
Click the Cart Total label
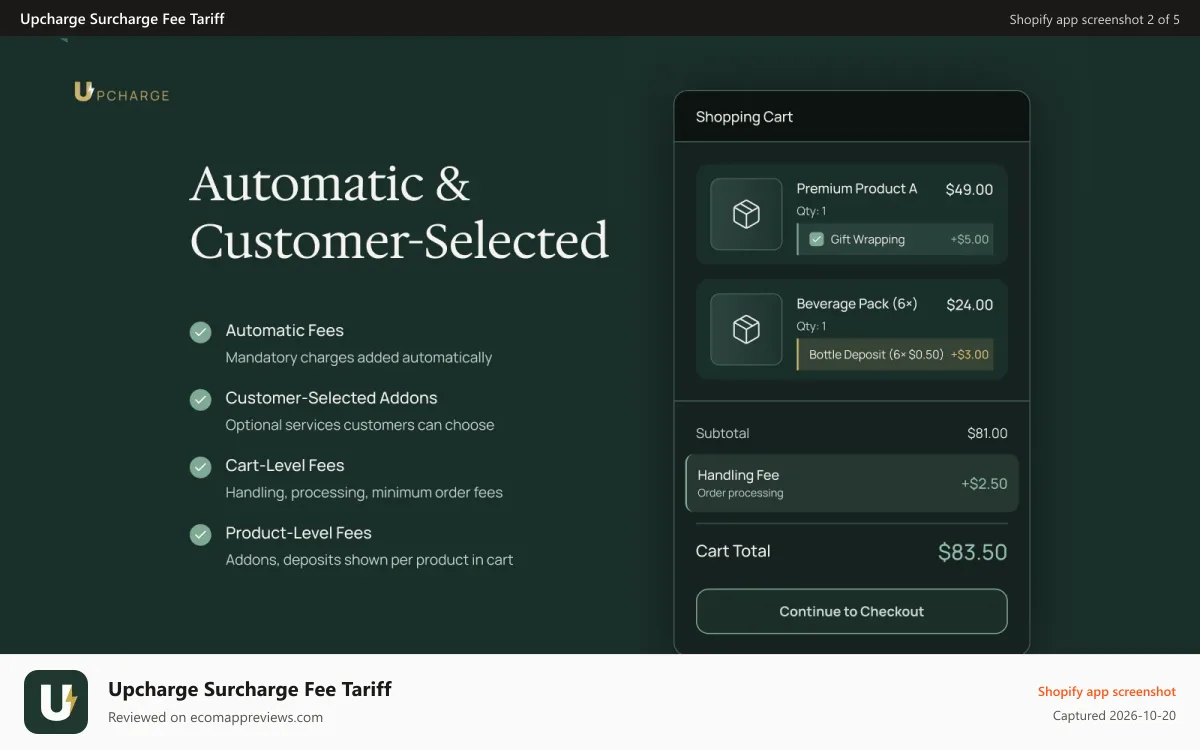733,551
